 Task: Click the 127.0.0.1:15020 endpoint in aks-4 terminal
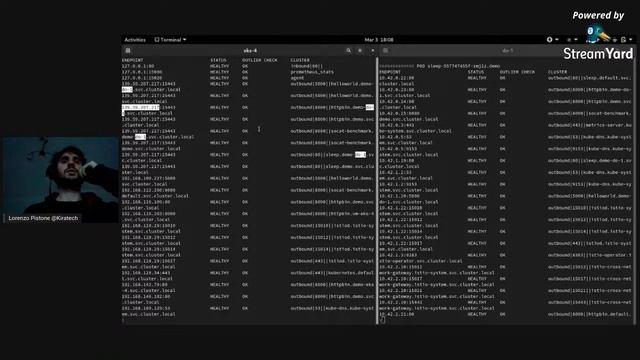[x=142, y=78]
